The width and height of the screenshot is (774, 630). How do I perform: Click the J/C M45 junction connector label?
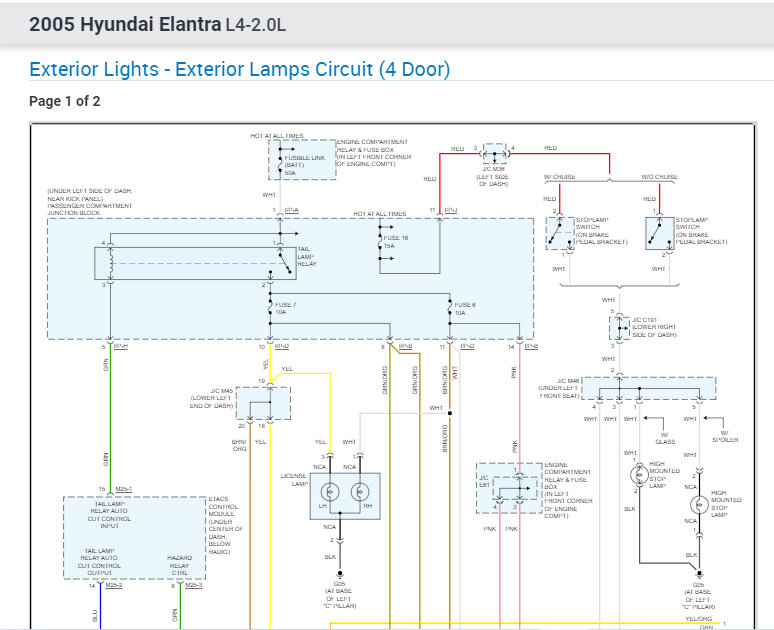(x=211, y=398)
